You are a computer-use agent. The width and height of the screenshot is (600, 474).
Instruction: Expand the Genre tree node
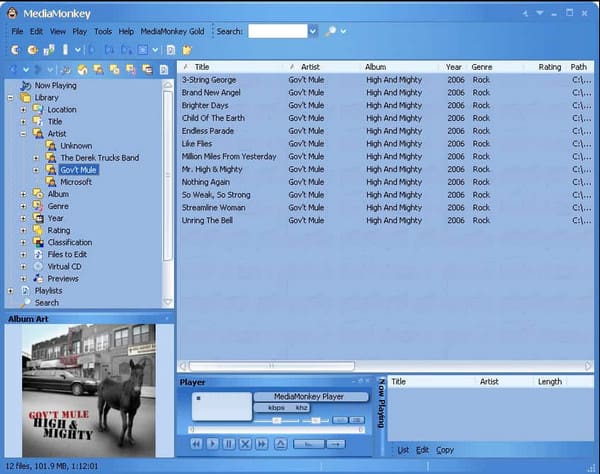click(x=23, y=206)
